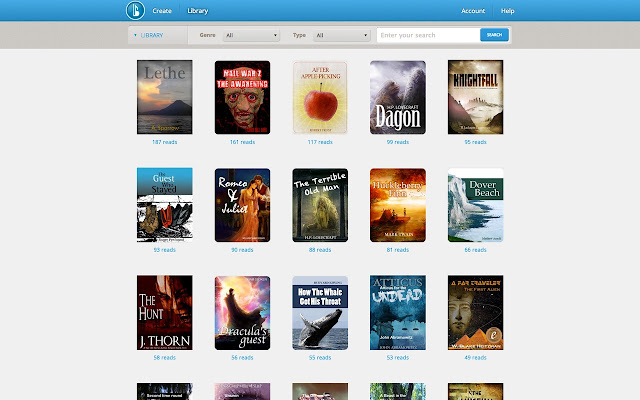Click the 161 reads link
The image size is (640, 400).
pos(242,142)
